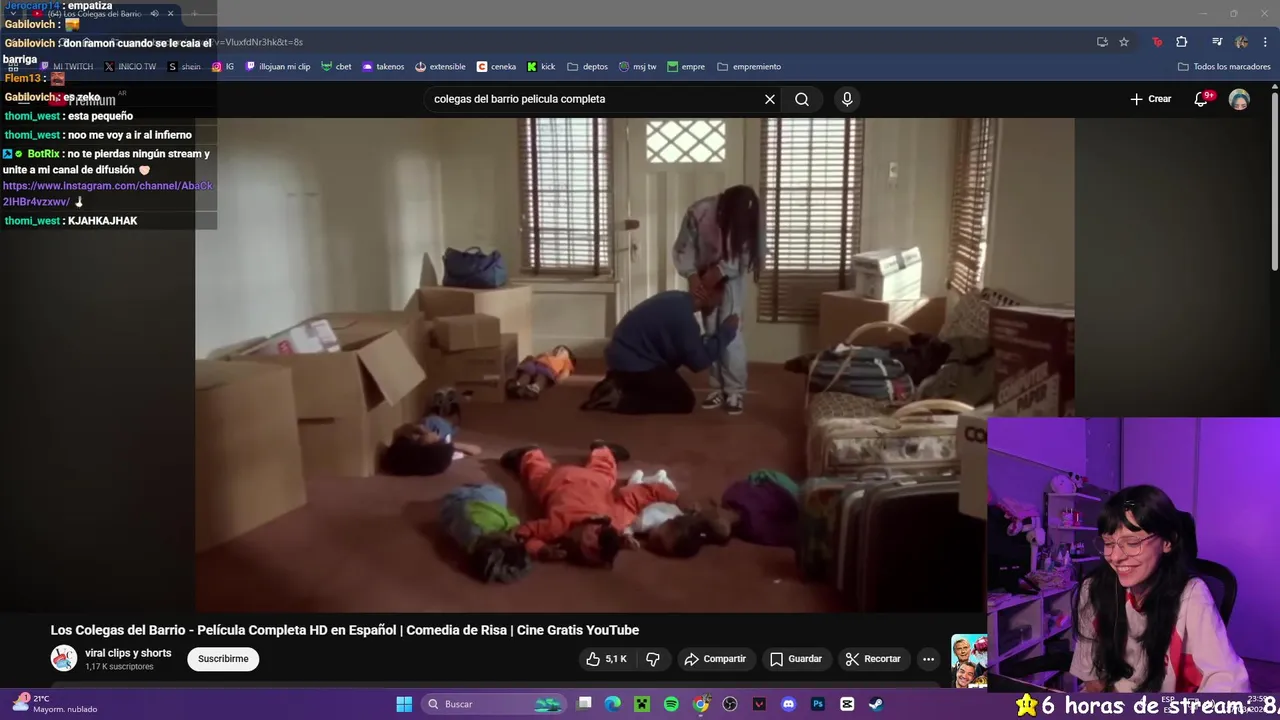The height and width of the screenshot is (720, 1280).
Task: Open the viral clips y shorts channel avatar
Action: [64, 658]
